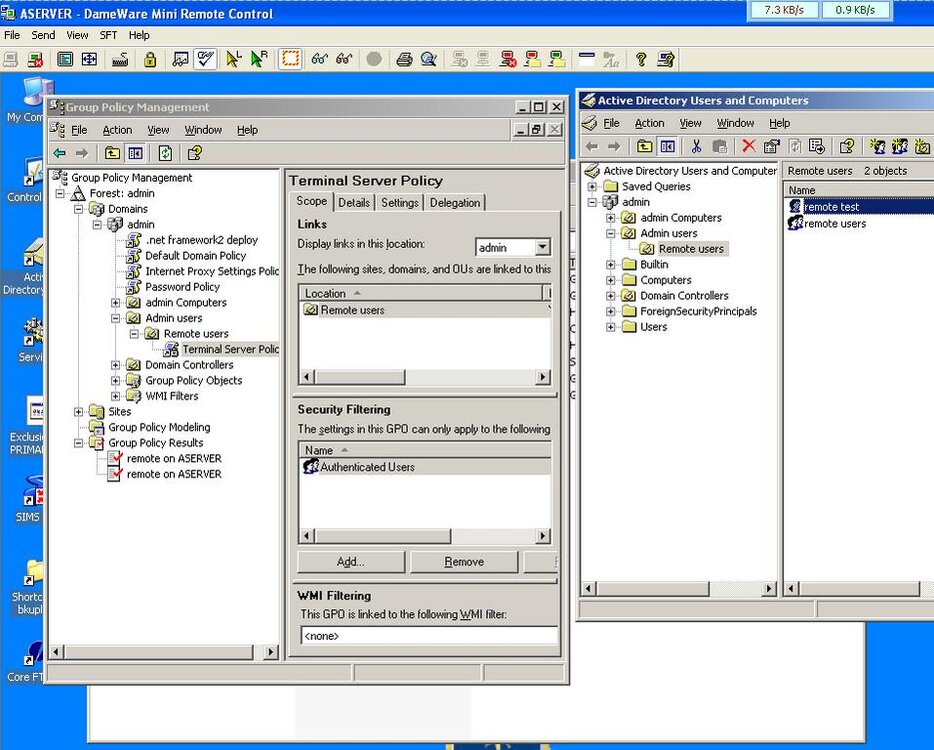934x750 pixels.
Task: Expand the WMI Filters node
Action: tap(116, 396)
